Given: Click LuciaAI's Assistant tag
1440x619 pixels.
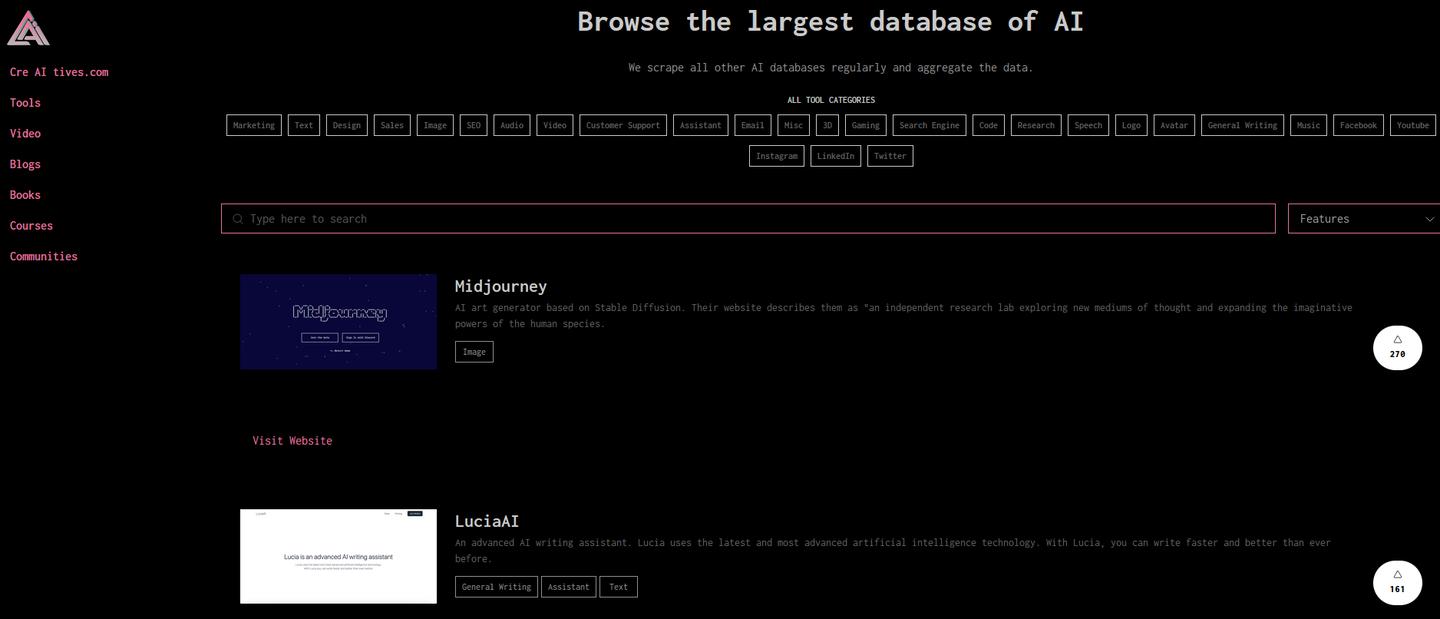Looking at the screenshot, I should (569, 587).
